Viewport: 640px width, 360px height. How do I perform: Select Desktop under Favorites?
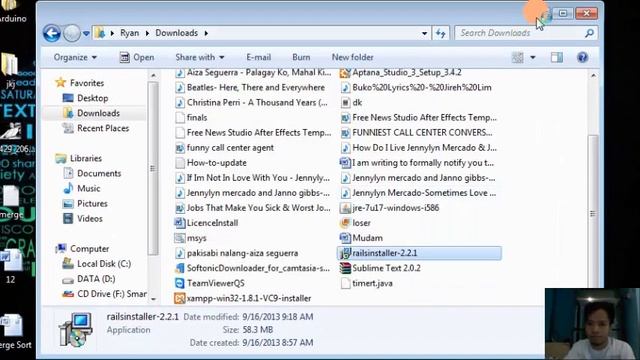point(93,98)
